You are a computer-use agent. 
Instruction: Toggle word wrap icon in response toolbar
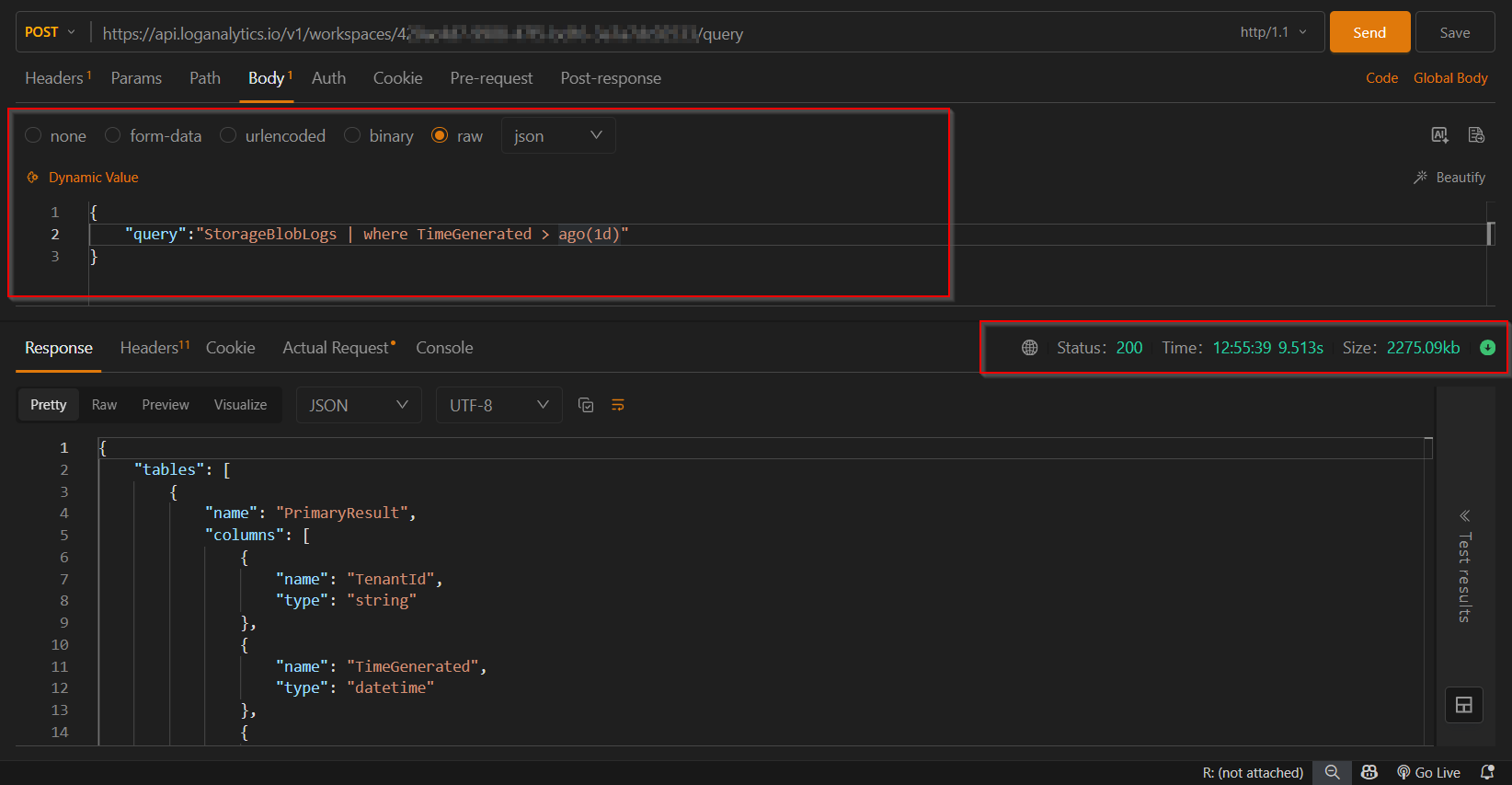(x=618, y=405)
